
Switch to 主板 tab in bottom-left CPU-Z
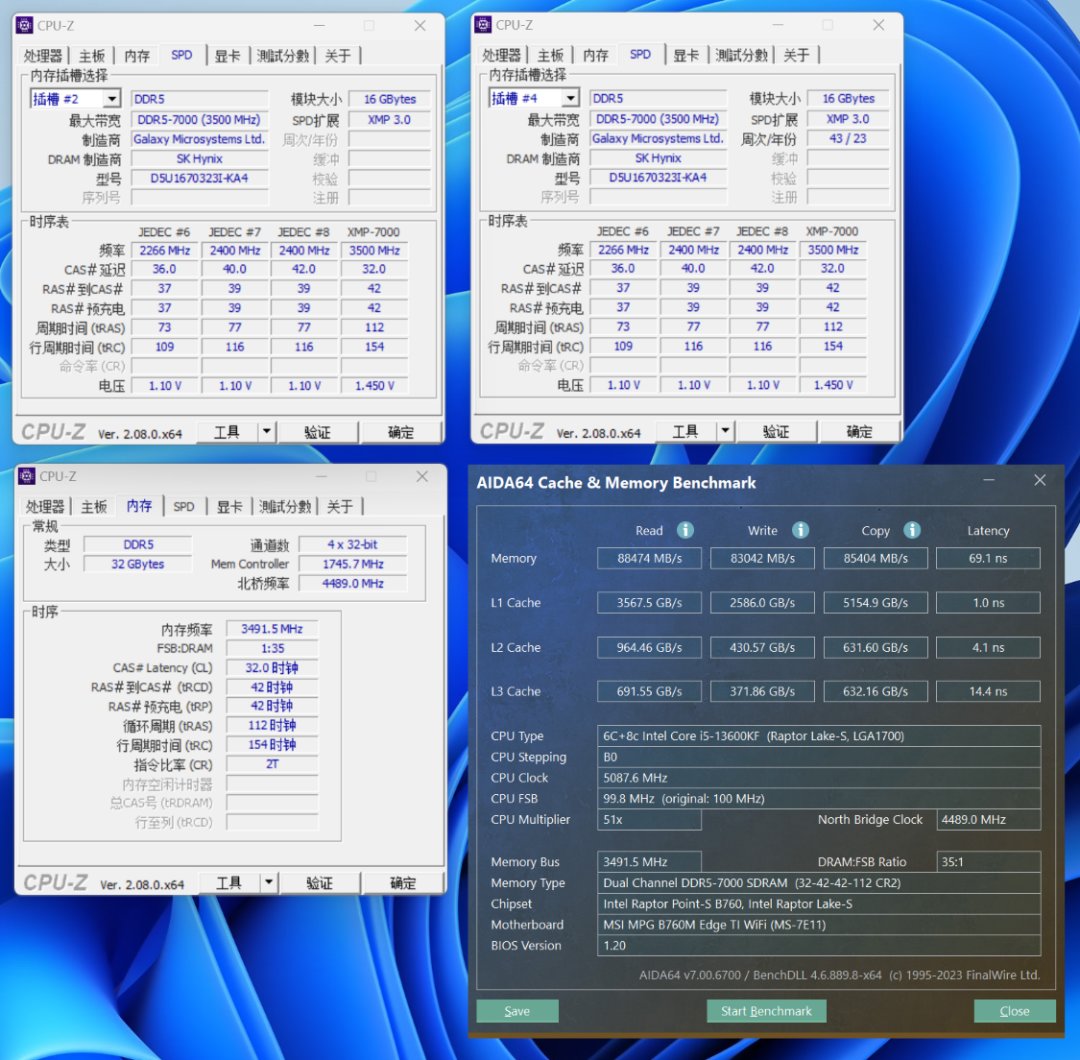click(x=94, y=507)
